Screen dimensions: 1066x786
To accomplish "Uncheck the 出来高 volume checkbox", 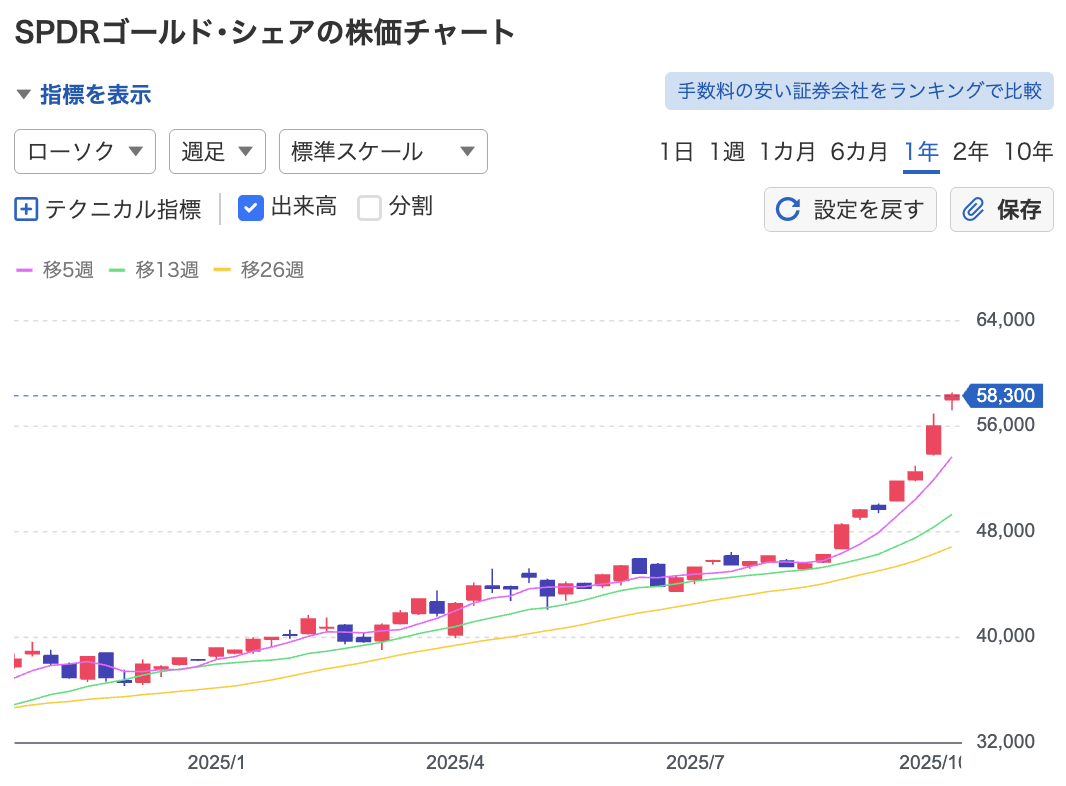I will click(x=251, y=208).
